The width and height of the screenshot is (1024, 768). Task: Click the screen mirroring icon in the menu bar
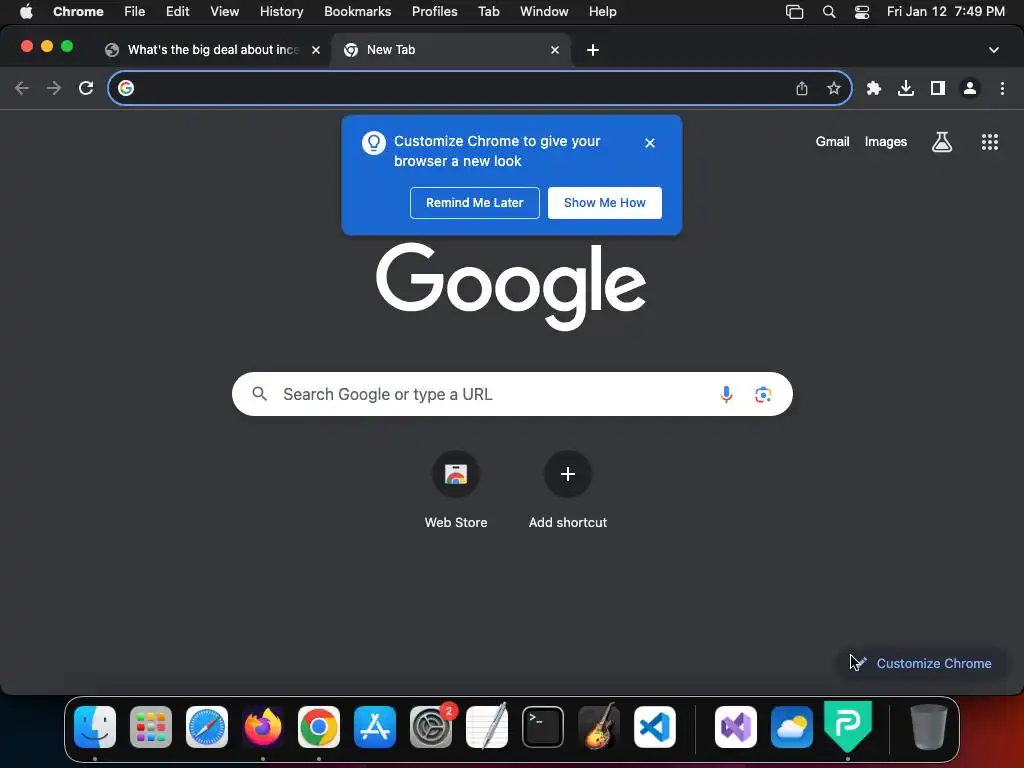(x=794, y=12)
